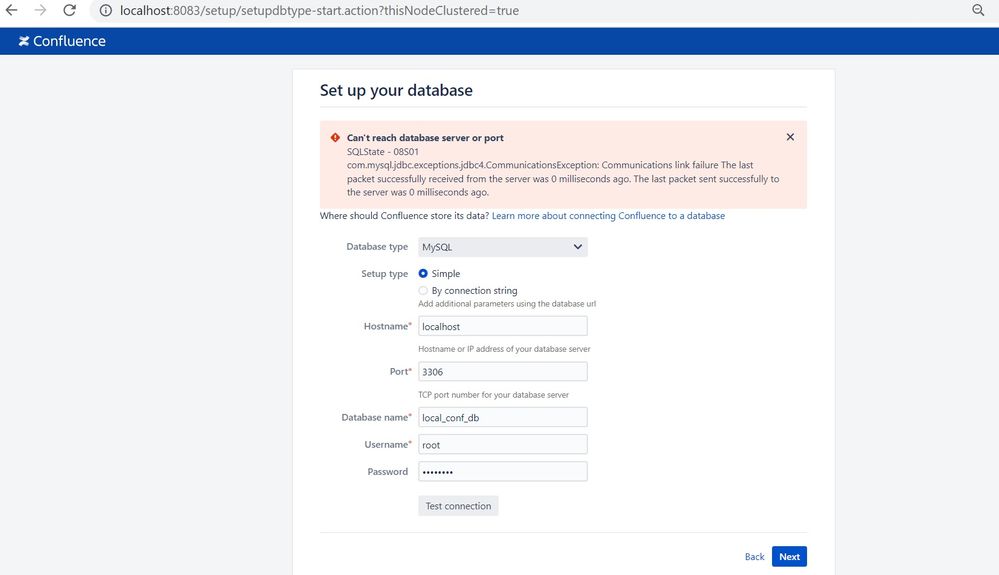Click the Back link
This screenshot has height=575, width=999.
point(754,557)
